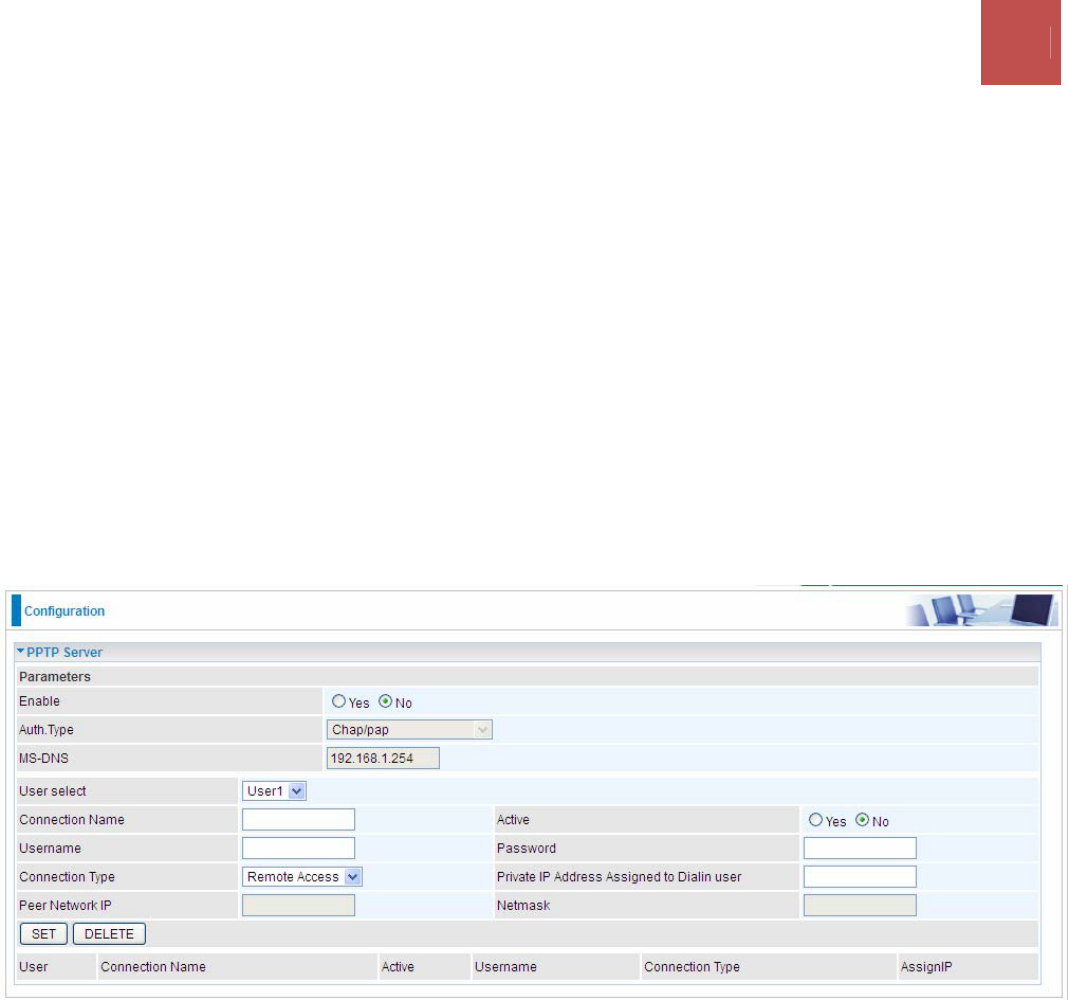Open the User select dropdown
Image resolution: width=1068 pixels, height=1000 pixels.
click(x=274, y=791)
